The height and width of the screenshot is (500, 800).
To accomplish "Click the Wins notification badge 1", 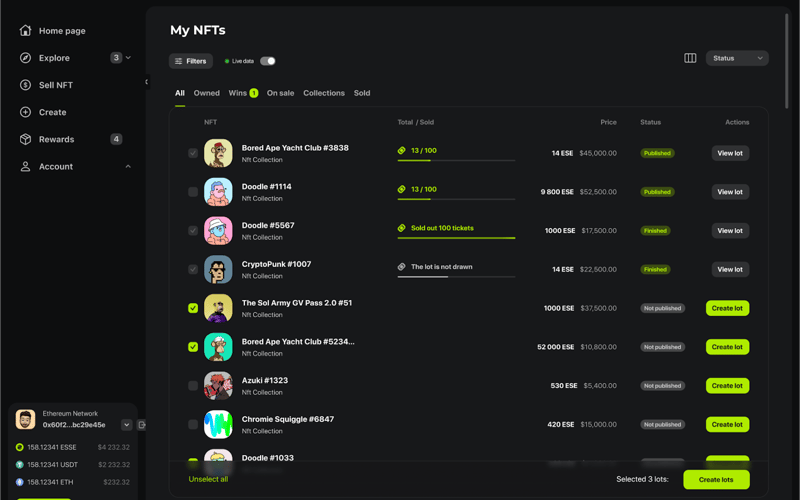I will 254,93.
